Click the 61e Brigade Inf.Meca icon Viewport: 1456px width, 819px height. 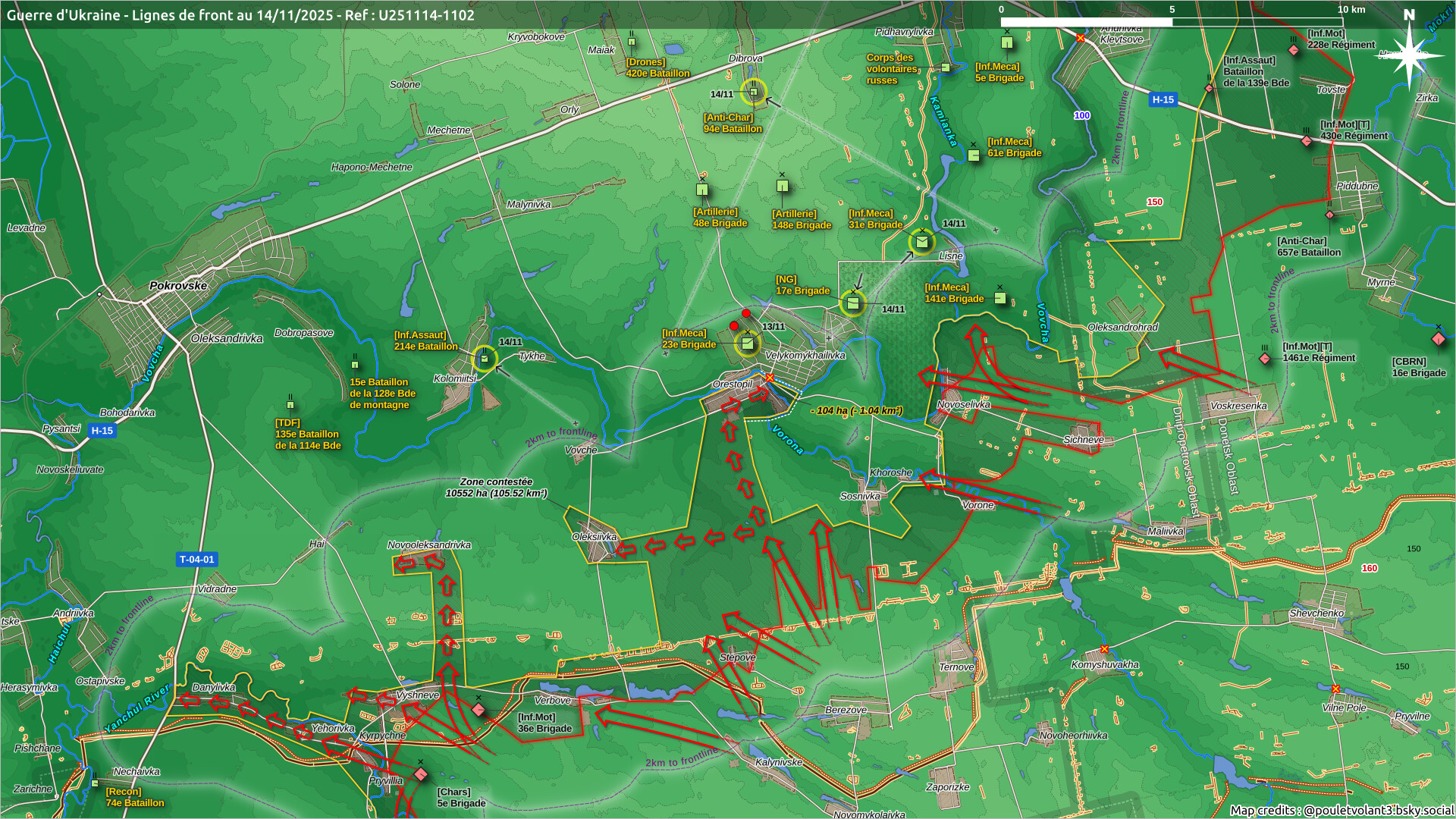click(x=974, y=155)
